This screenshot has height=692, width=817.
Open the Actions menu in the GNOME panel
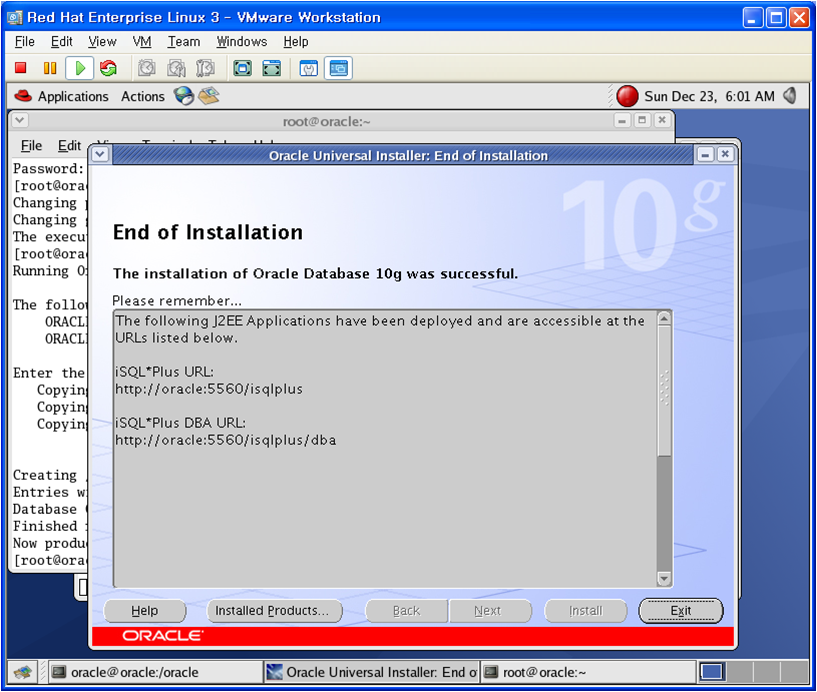coord(143,96)
